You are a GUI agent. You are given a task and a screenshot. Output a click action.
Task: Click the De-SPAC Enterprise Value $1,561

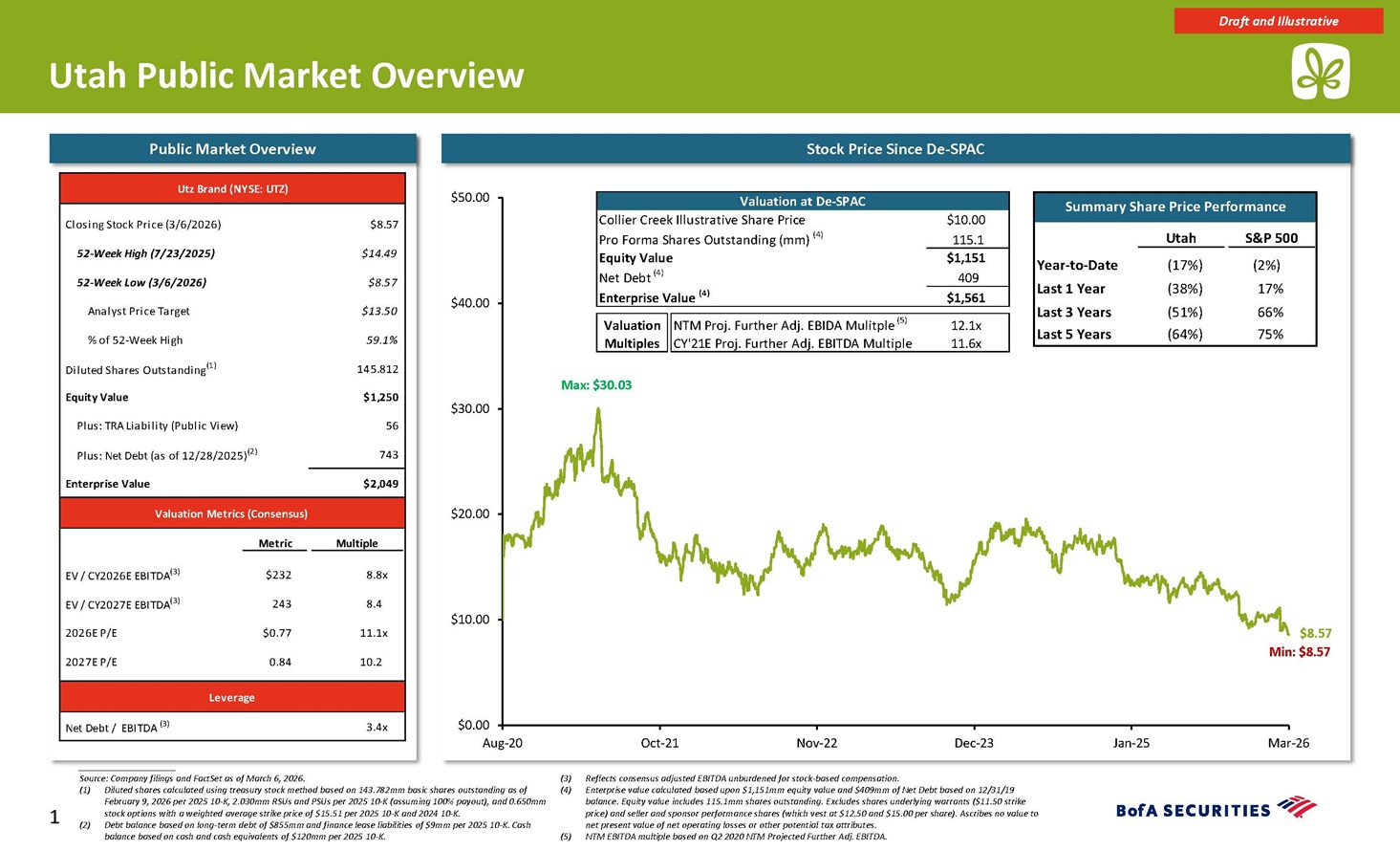[966, 297]
